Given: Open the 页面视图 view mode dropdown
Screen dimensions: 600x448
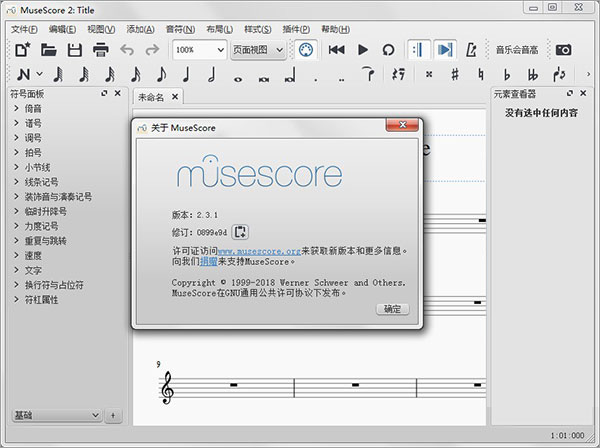Looking at the screenshot, I should click(258, 49).
